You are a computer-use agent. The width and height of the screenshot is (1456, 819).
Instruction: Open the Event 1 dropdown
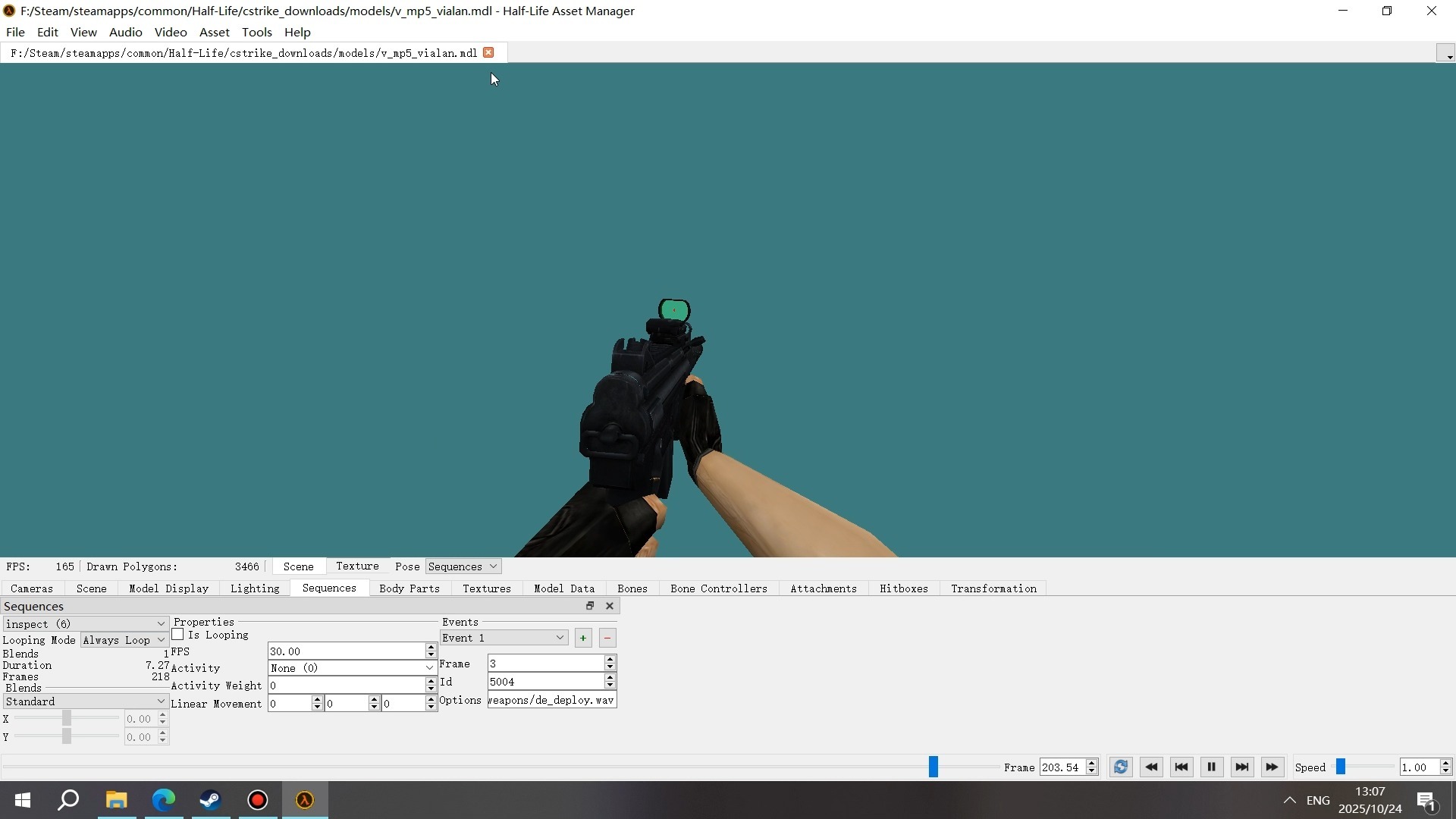[504, 639]
